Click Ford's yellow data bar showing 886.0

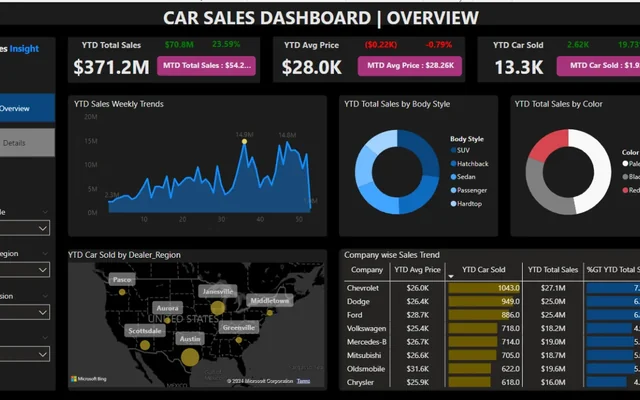coord(479,315)
